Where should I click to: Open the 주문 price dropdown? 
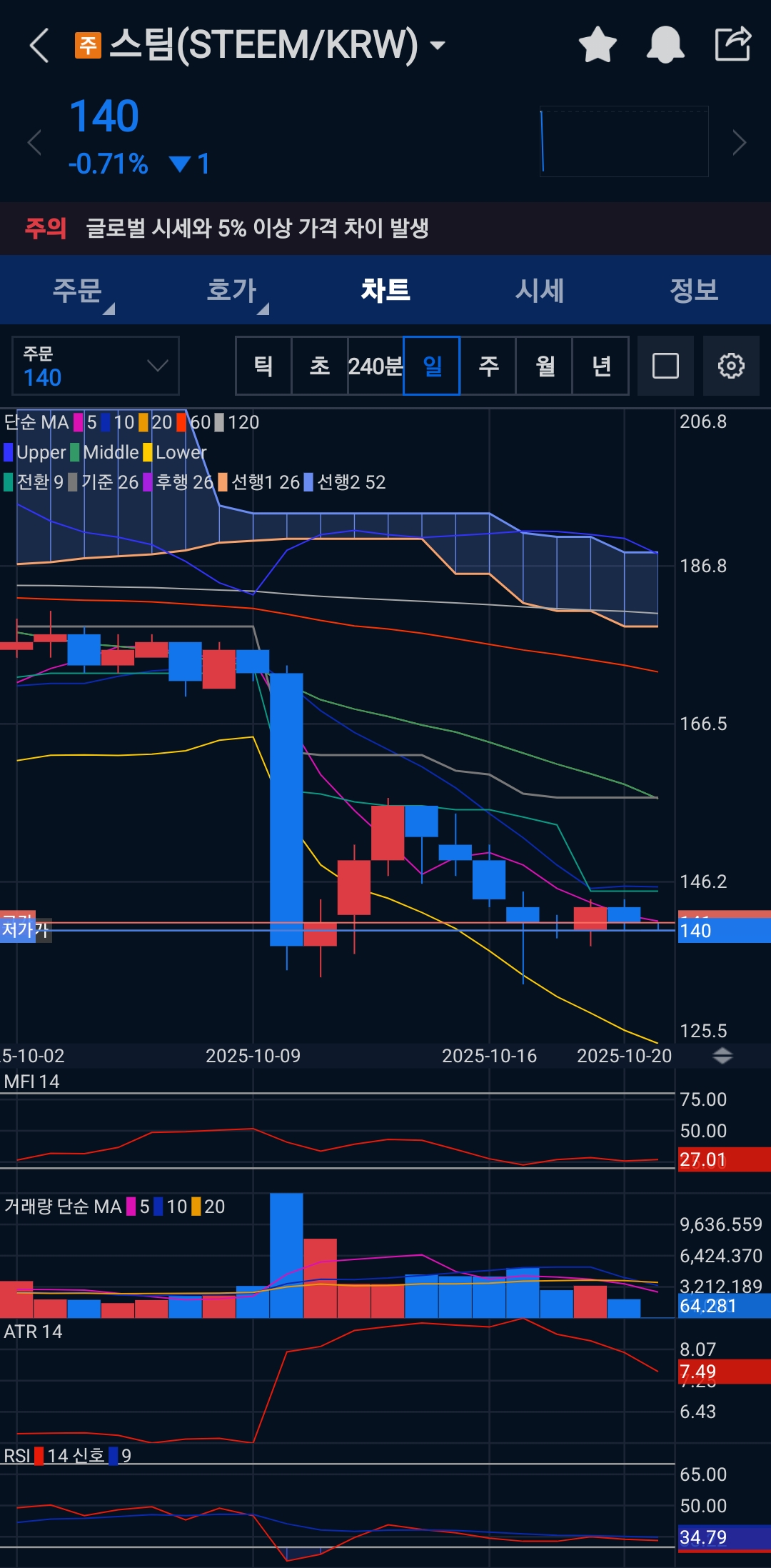(96, 366)
